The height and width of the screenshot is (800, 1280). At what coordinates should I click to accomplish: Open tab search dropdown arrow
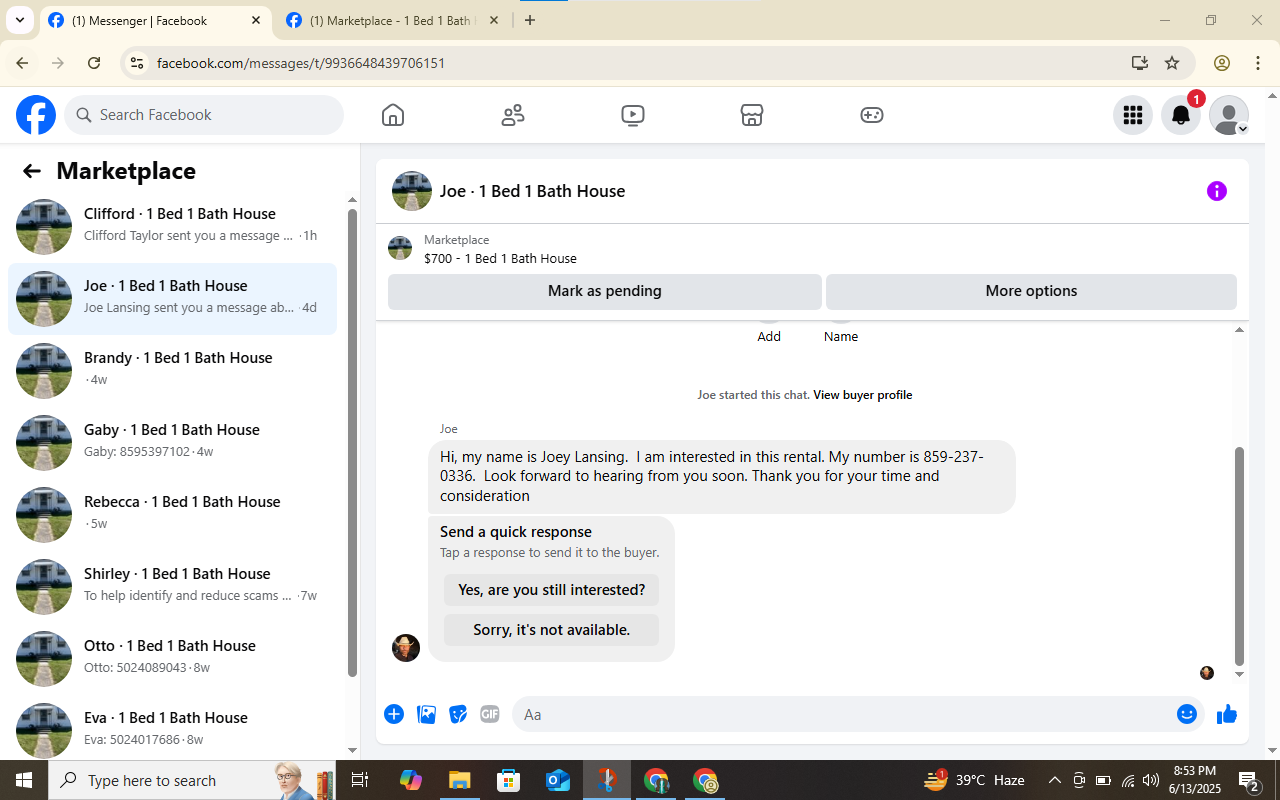tap(19, 20)
